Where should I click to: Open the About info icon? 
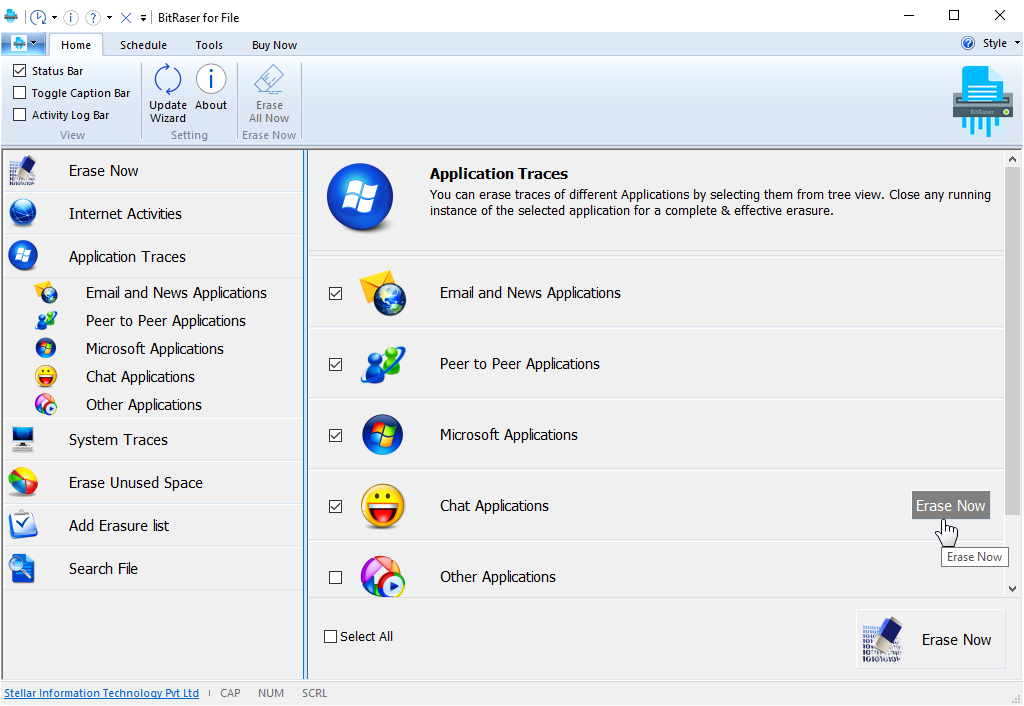point(211,80)
